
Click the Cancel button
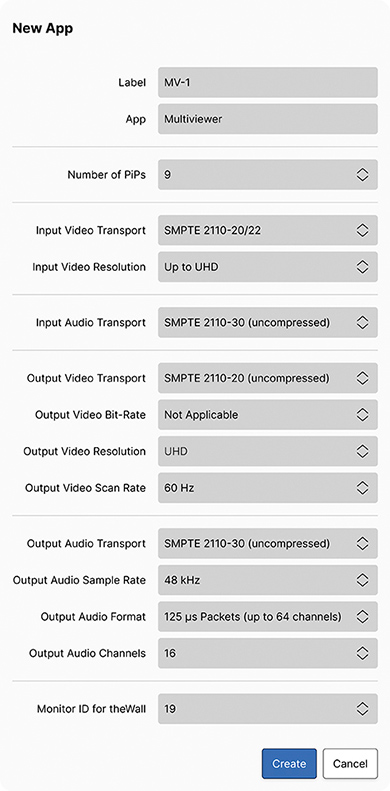[350, 763]
